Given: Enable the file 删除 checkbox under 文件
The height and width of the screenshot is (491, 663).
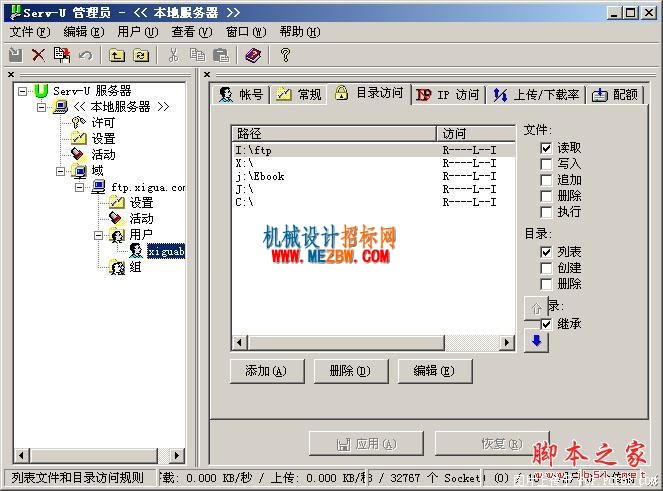Looking at the screenshot, I should point(546,196).
